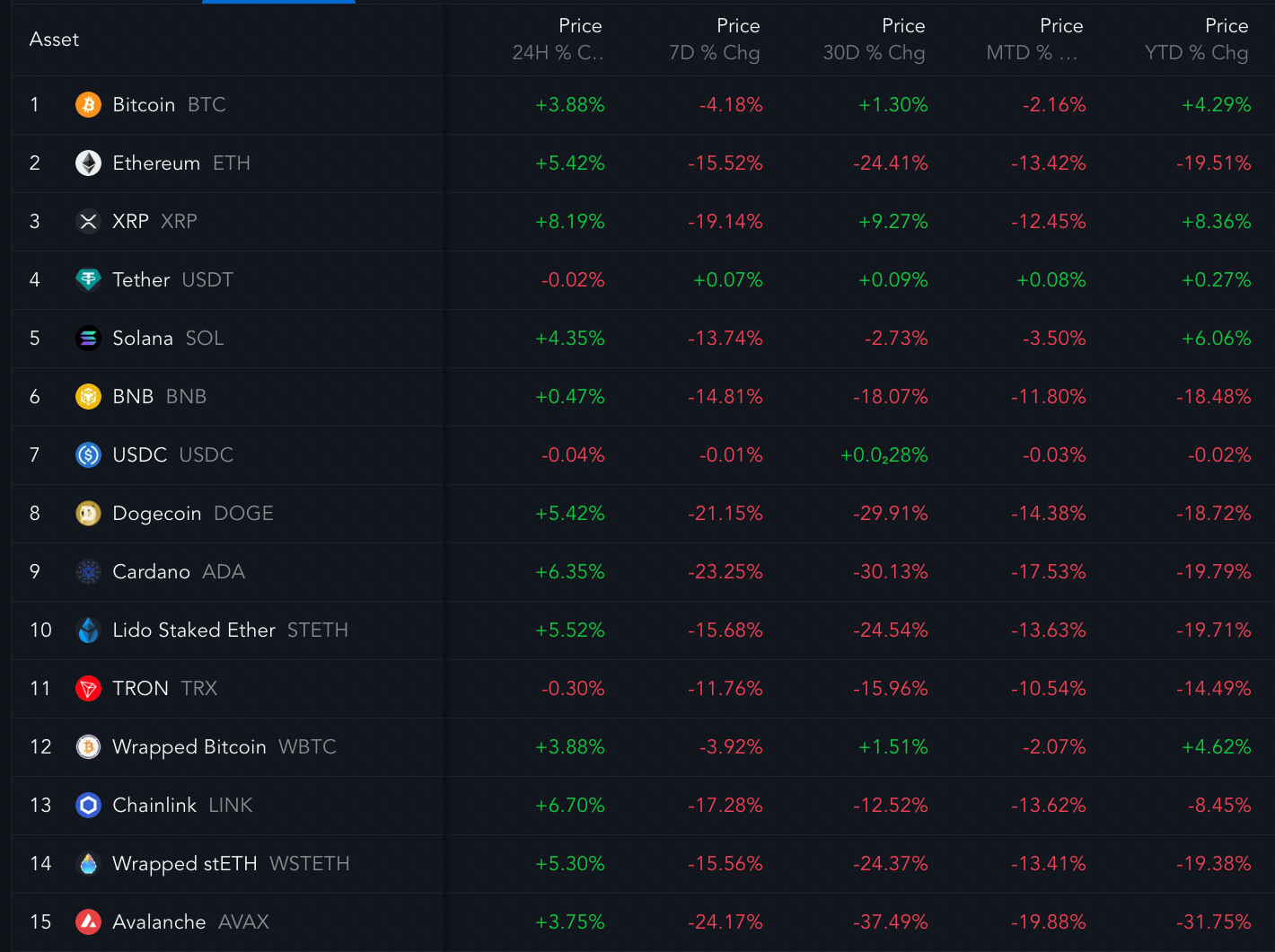Open the Bitcoin asset name link
The image size is (1275, 952).
144,105
